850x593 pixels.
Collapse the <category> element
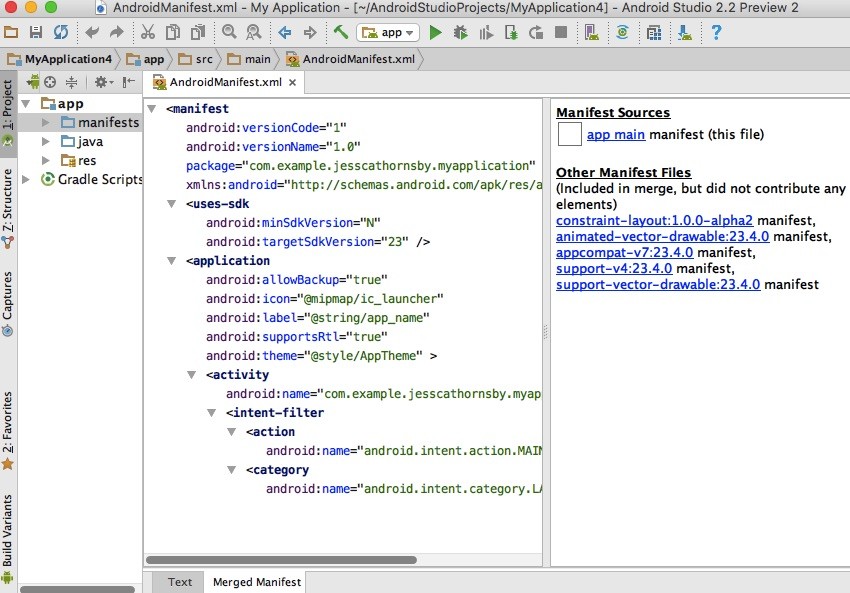[231, 470]
